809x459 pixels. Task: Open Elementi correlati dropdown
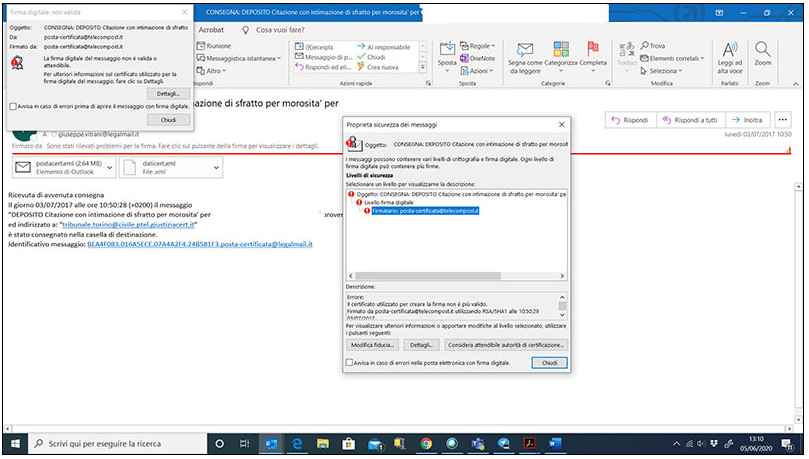pyautogui.click(x=672, y=58)
